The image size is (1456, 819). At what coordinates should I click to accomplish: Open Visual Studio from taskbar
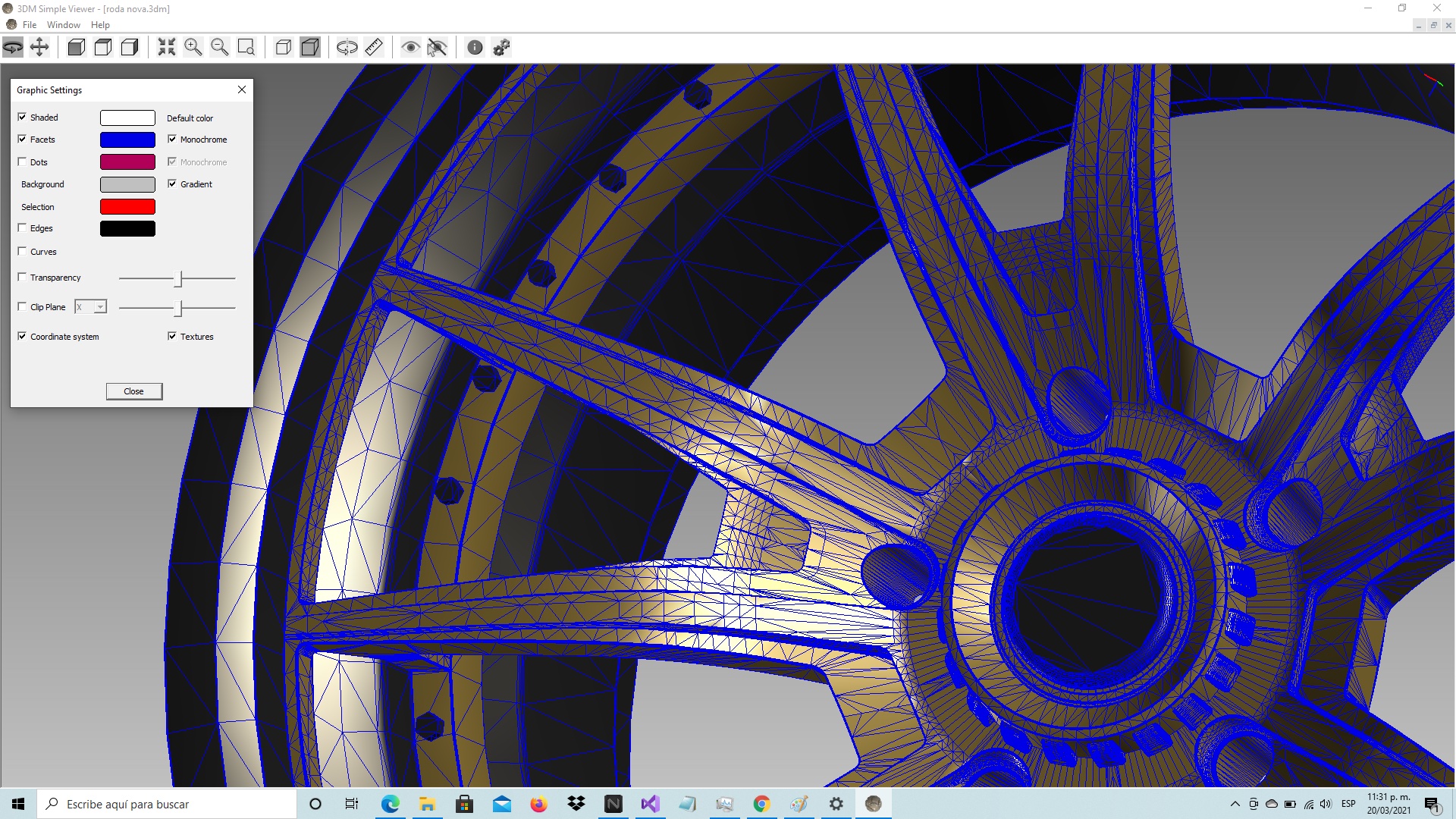point(650,804)
